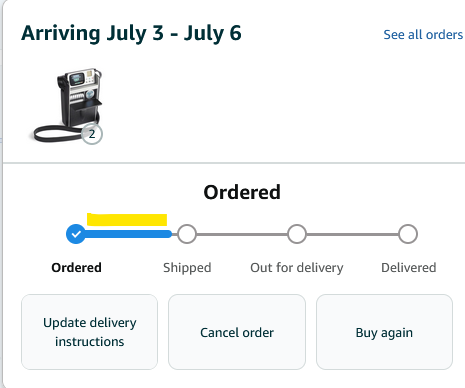
Task: Click the Delivered label under tracker
Action: (x=409, y=268)
